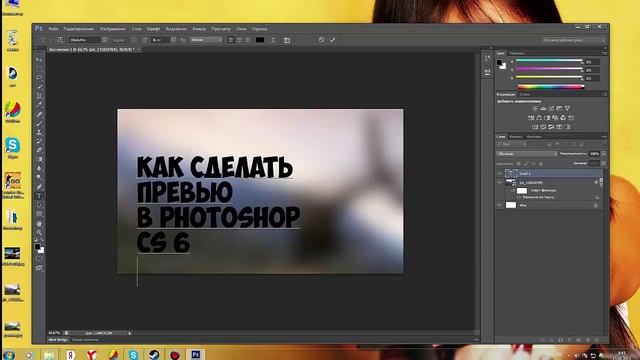
Task: Add a Curves adjustment
Action: (x=551, y=109)
